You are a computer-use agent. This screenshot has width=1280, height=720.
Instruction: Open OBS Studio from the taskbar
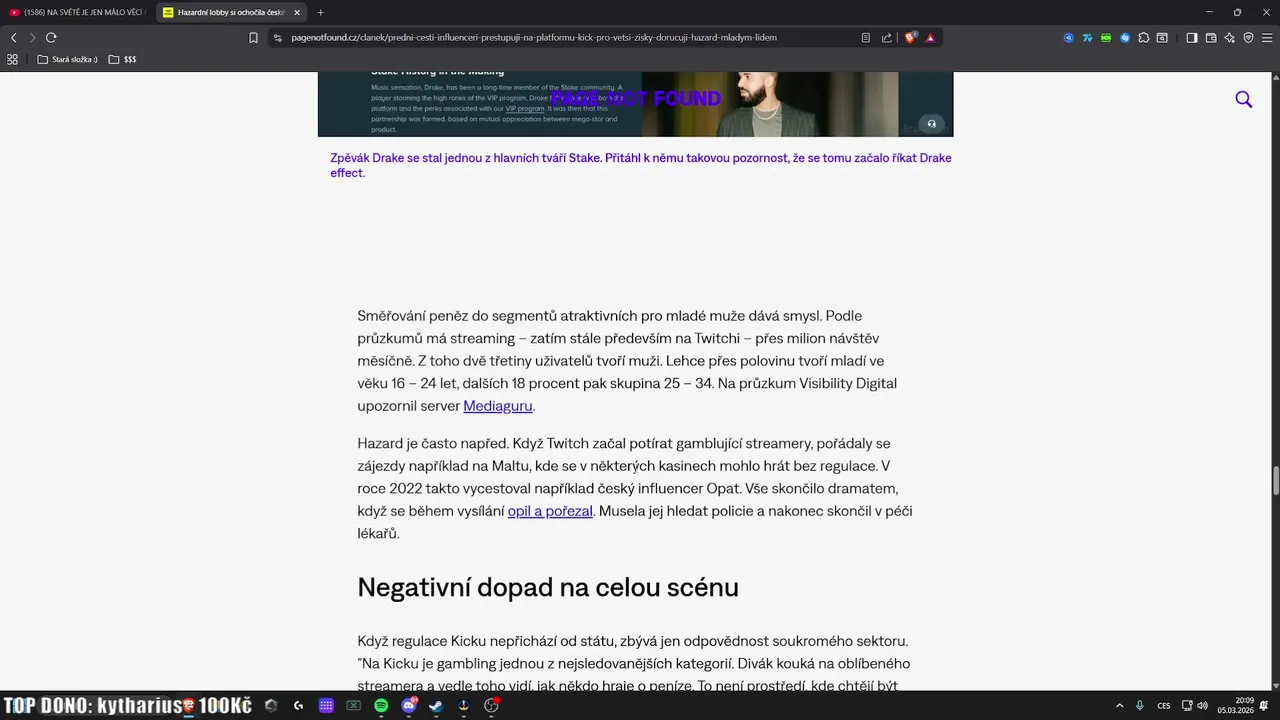point(491,705)
